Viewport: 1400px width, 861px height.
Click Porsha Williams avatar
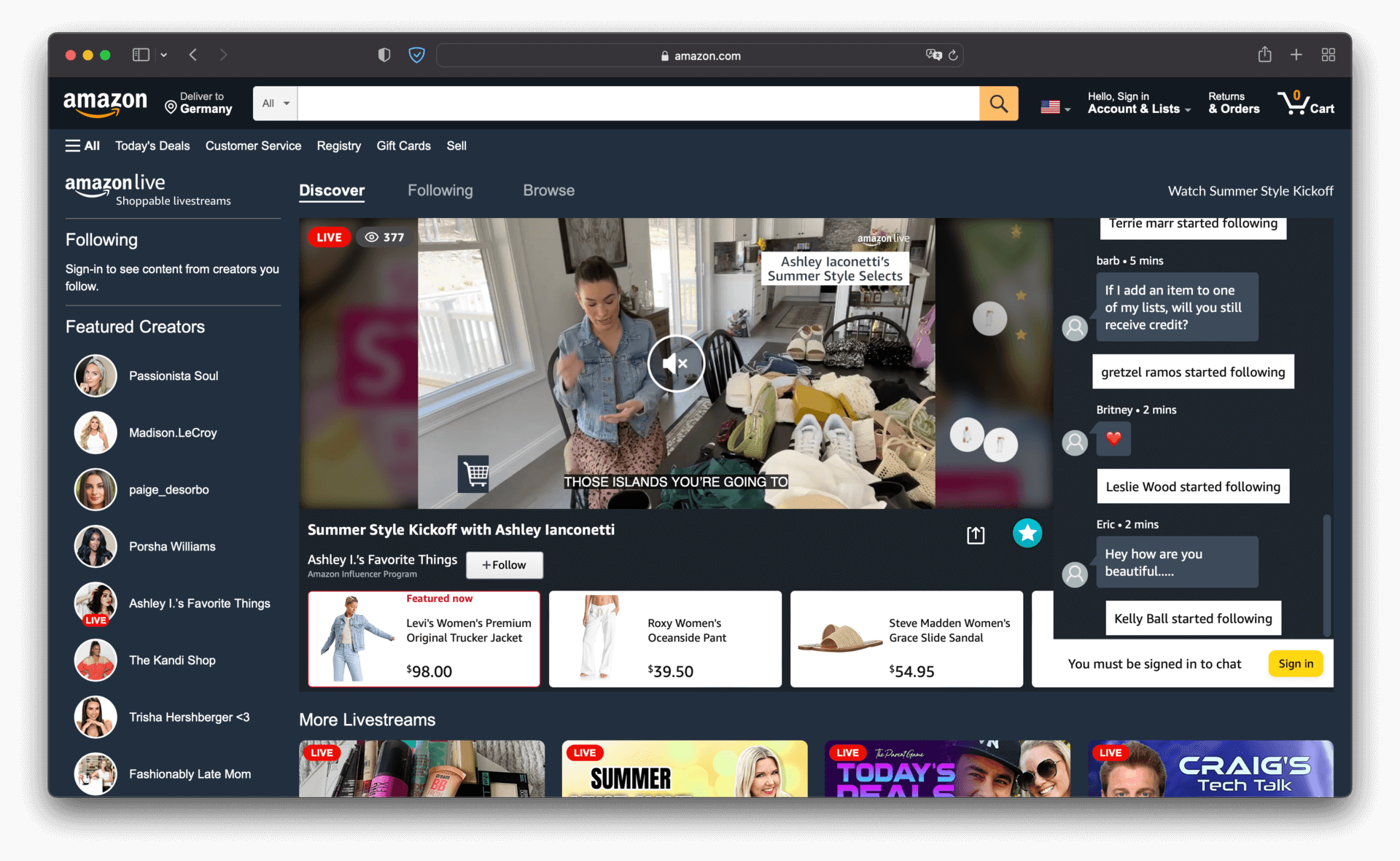(x=96, y=547)
